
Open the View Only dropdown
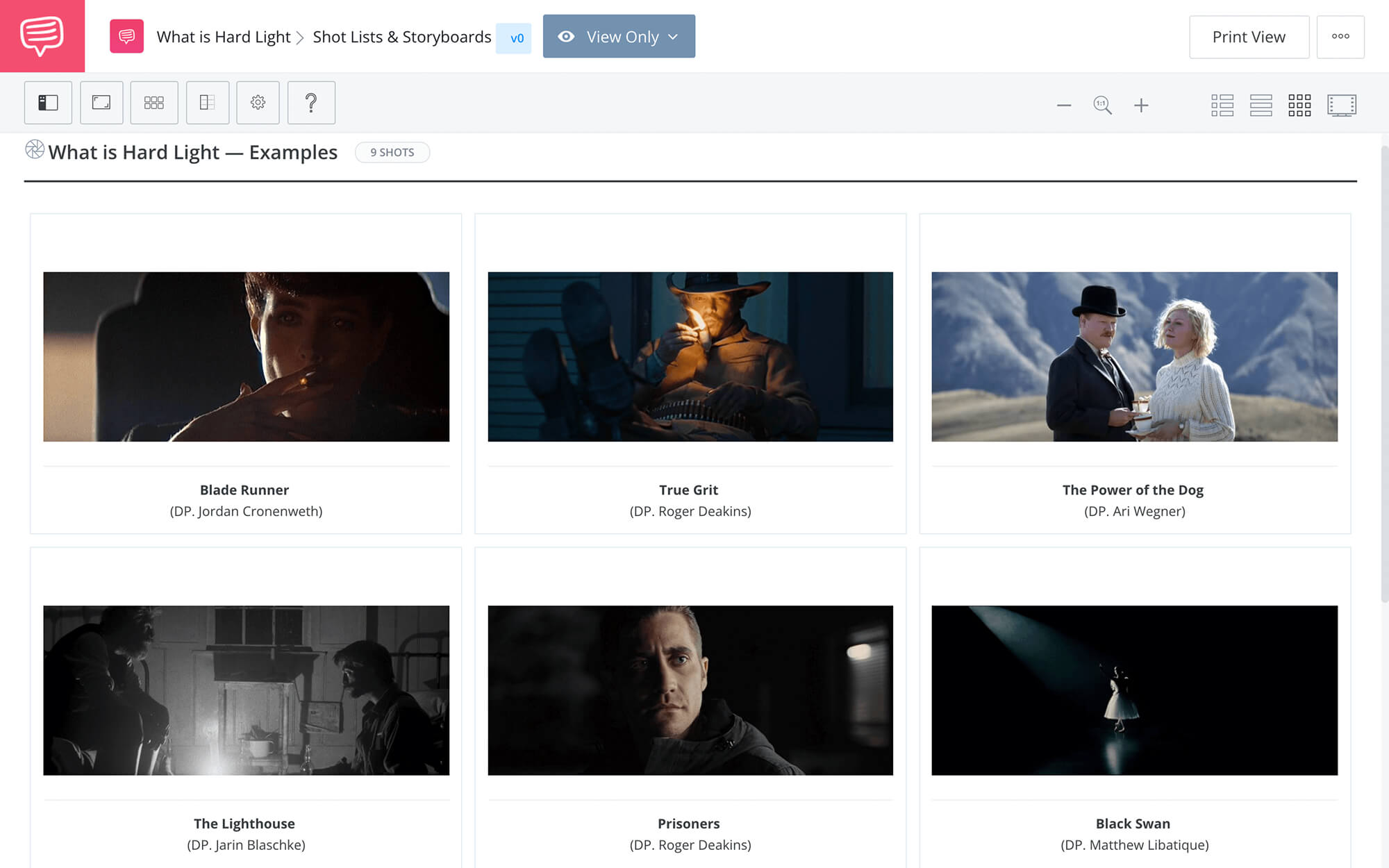click(619, 36)
